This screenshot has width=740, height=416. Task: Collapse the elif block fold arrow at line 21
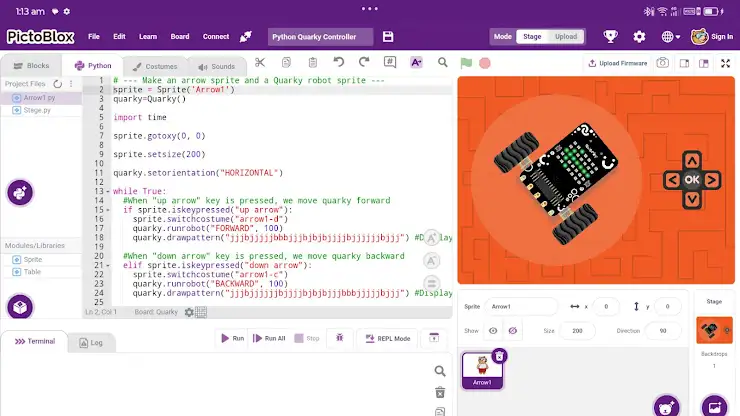click(x=108, y=266)
